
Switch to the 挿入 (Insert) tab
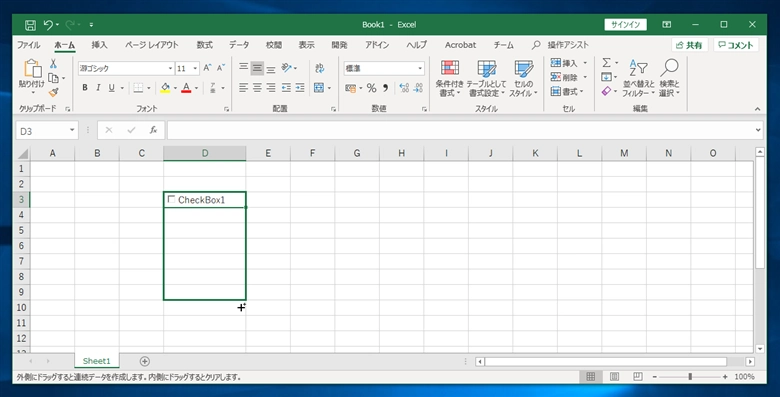(99, 45)
